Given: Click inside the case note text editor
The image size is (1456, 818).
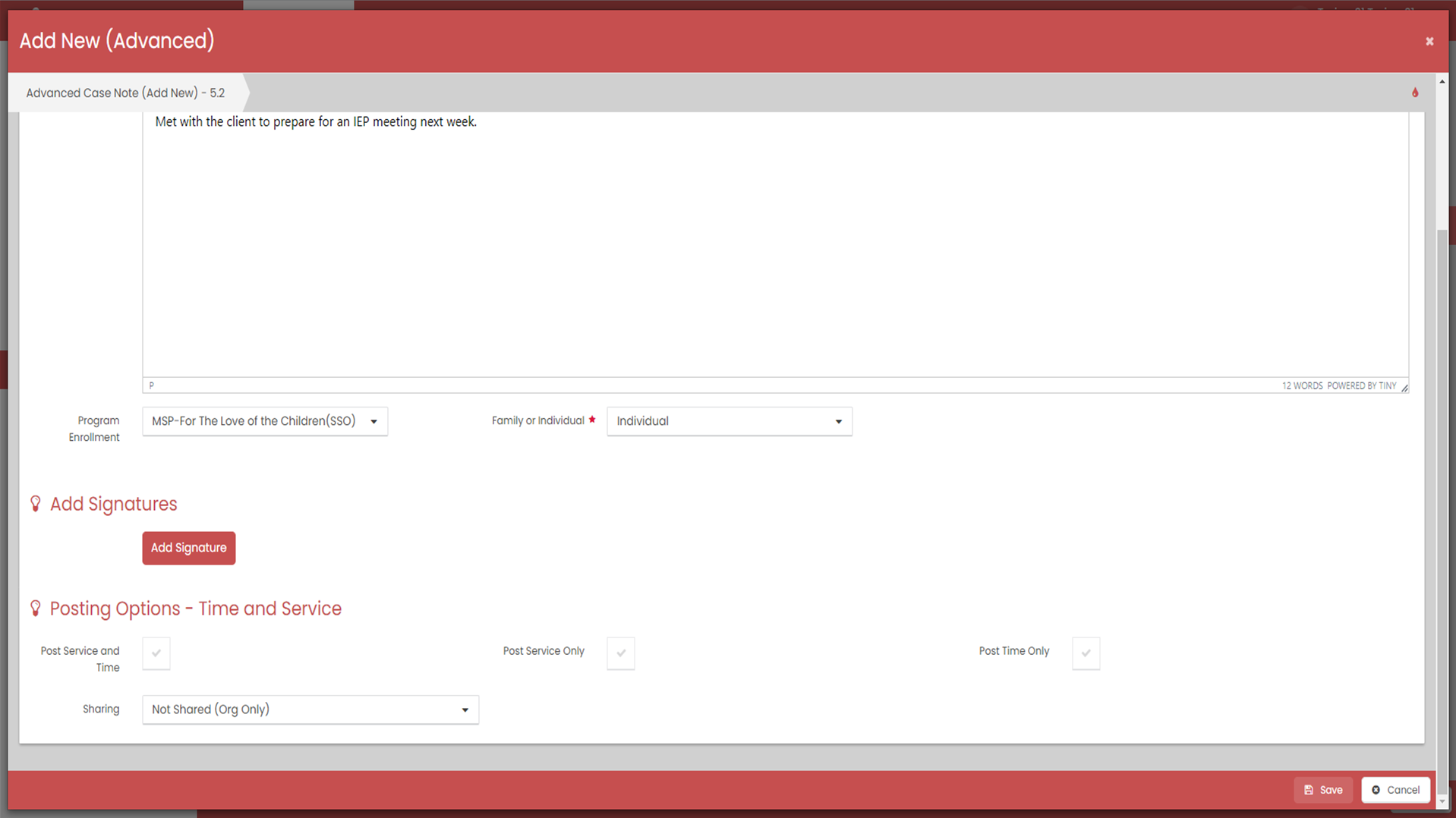Looking at the screenshot, I should (774, 243).
